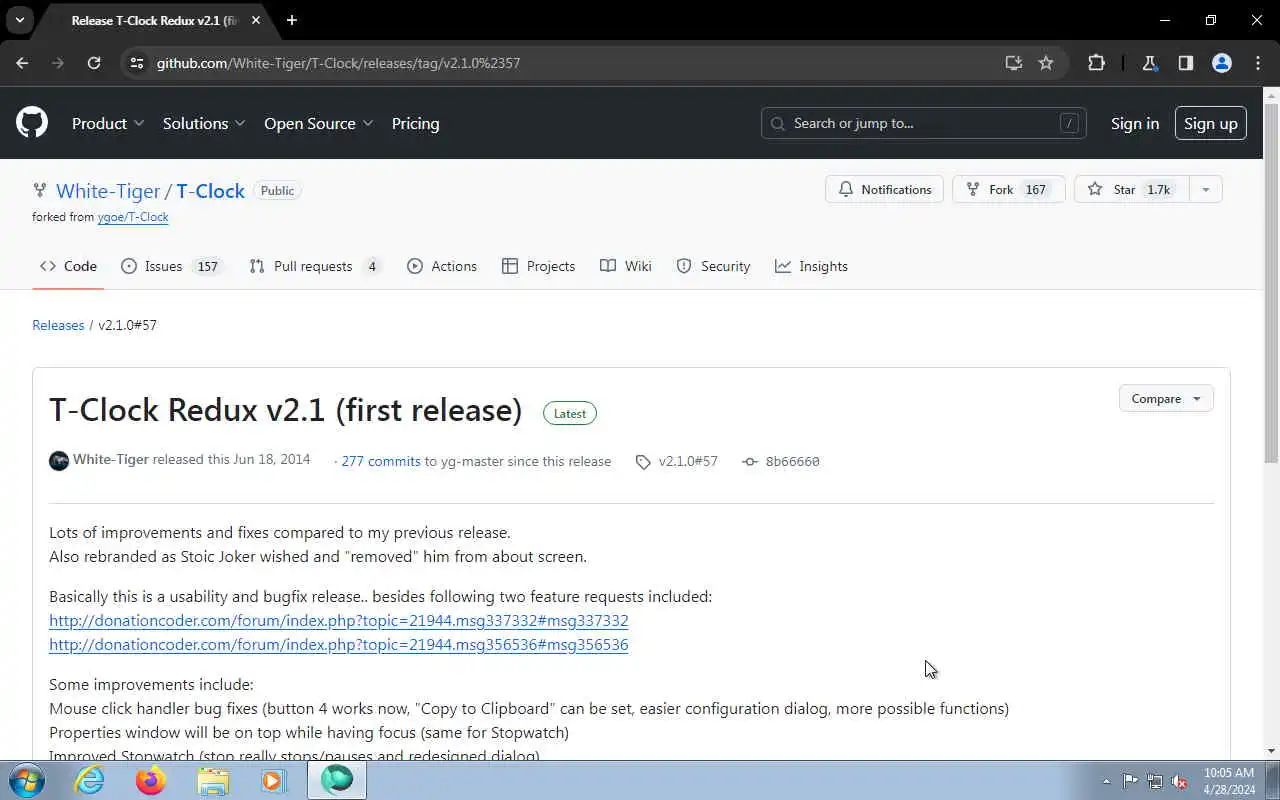Open Internet Explorer from taskbar
Image resolution: width=1280 pixels, height=800 pixels.
[x=90, y=780]
